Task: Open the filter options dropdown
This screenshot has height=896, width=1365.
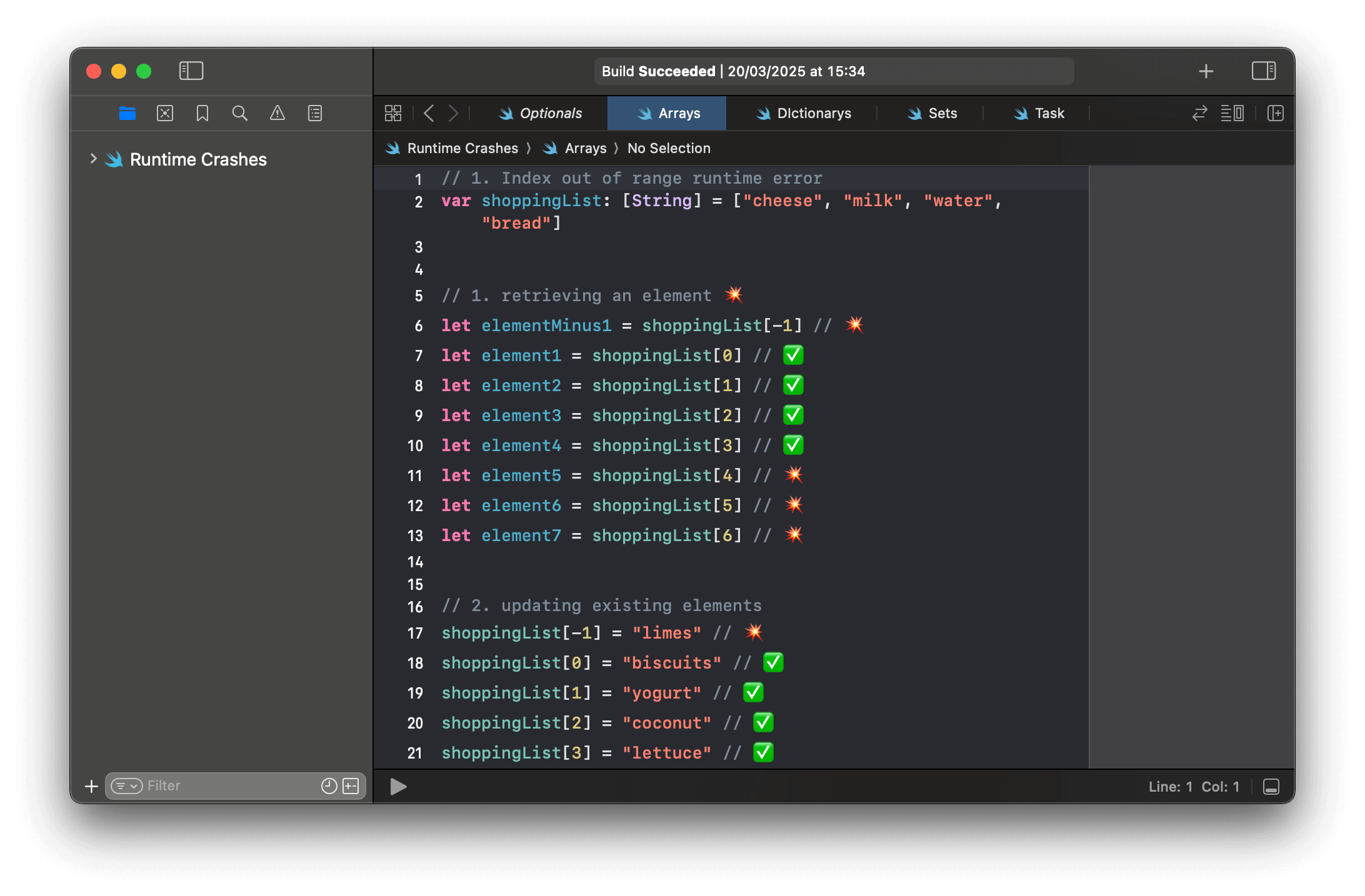Action: (x=127, y=786)
